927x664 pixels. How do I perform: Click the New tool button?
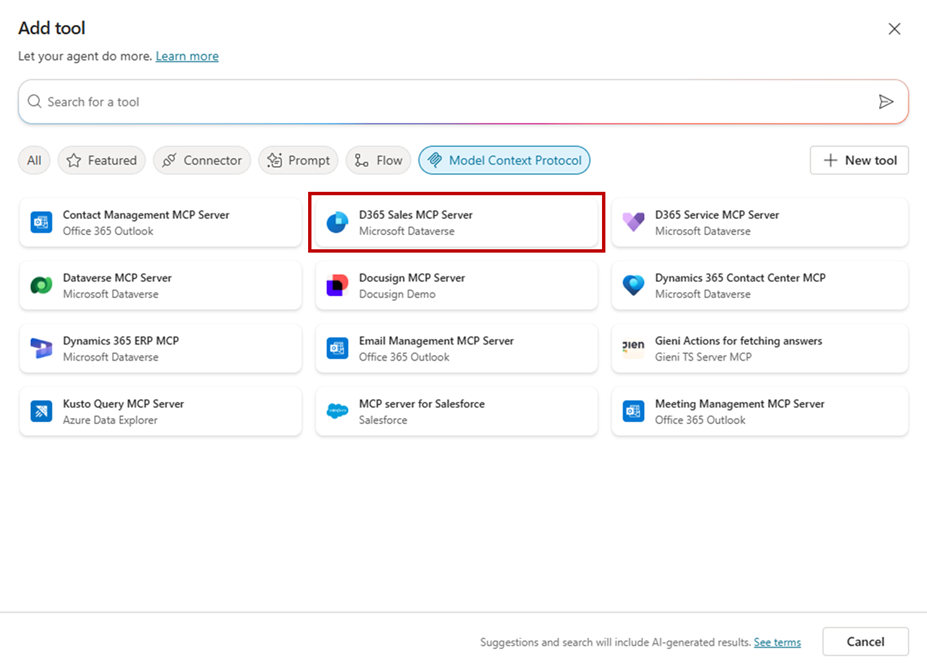(x=859, y=160)
